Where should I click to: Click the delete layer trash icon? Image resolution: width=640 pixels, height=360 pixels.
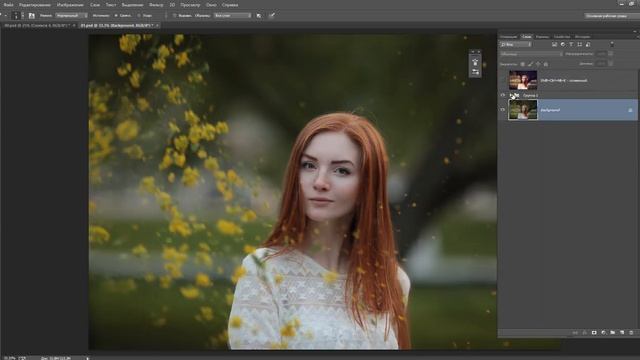point(631,333)
